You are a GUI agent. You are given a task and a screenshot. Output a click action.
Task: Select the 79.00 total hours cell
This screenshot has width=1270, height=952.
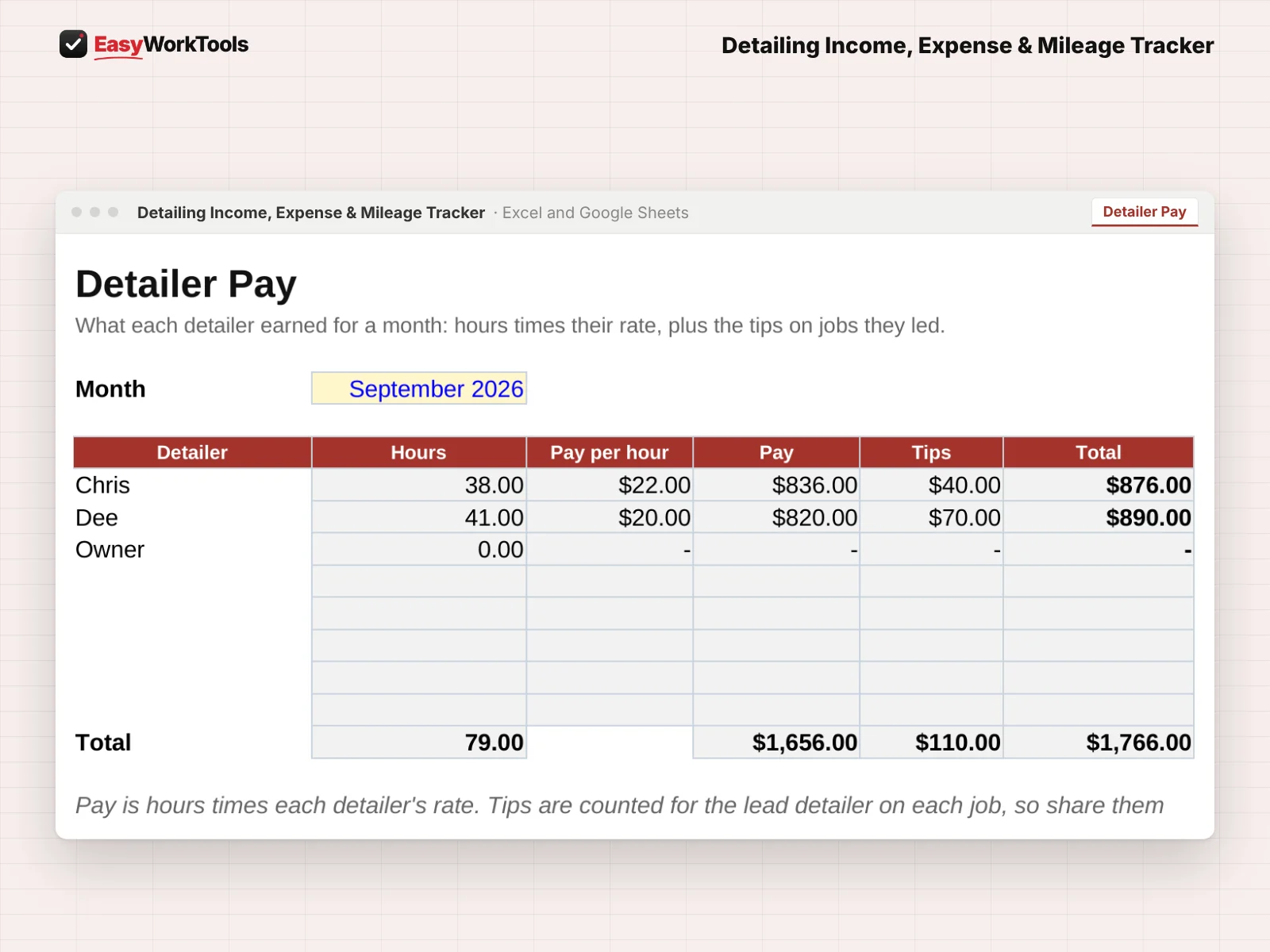click(419, 743)
